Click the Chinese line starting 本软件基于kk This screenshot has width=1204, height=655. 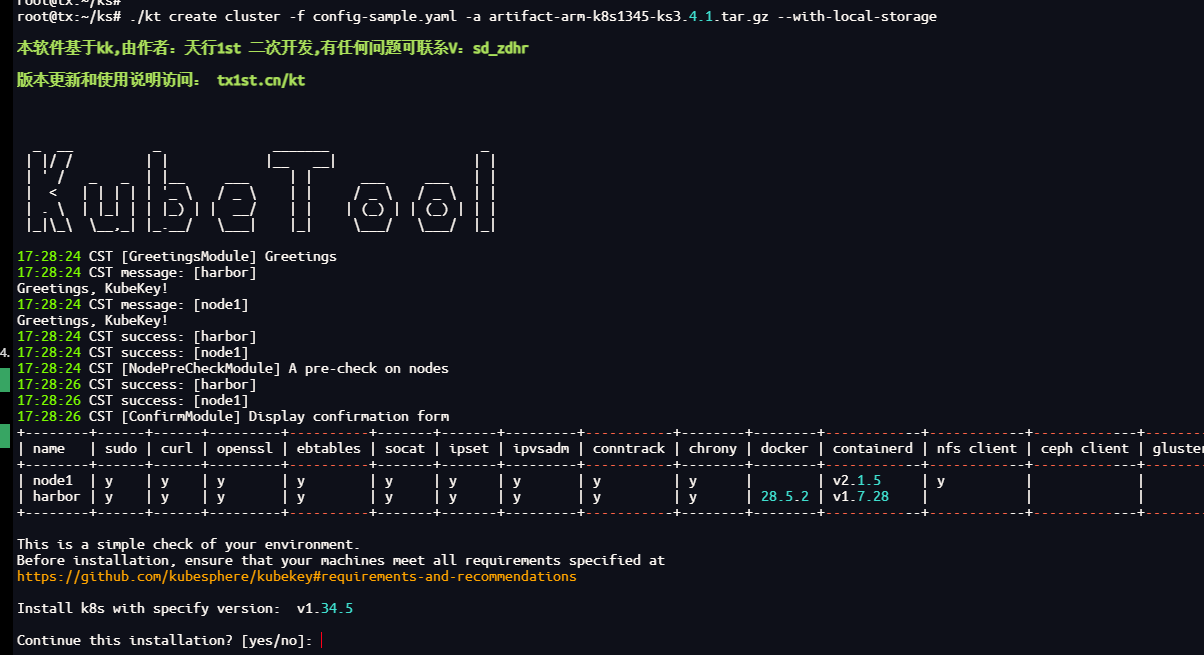coord(273,48)
